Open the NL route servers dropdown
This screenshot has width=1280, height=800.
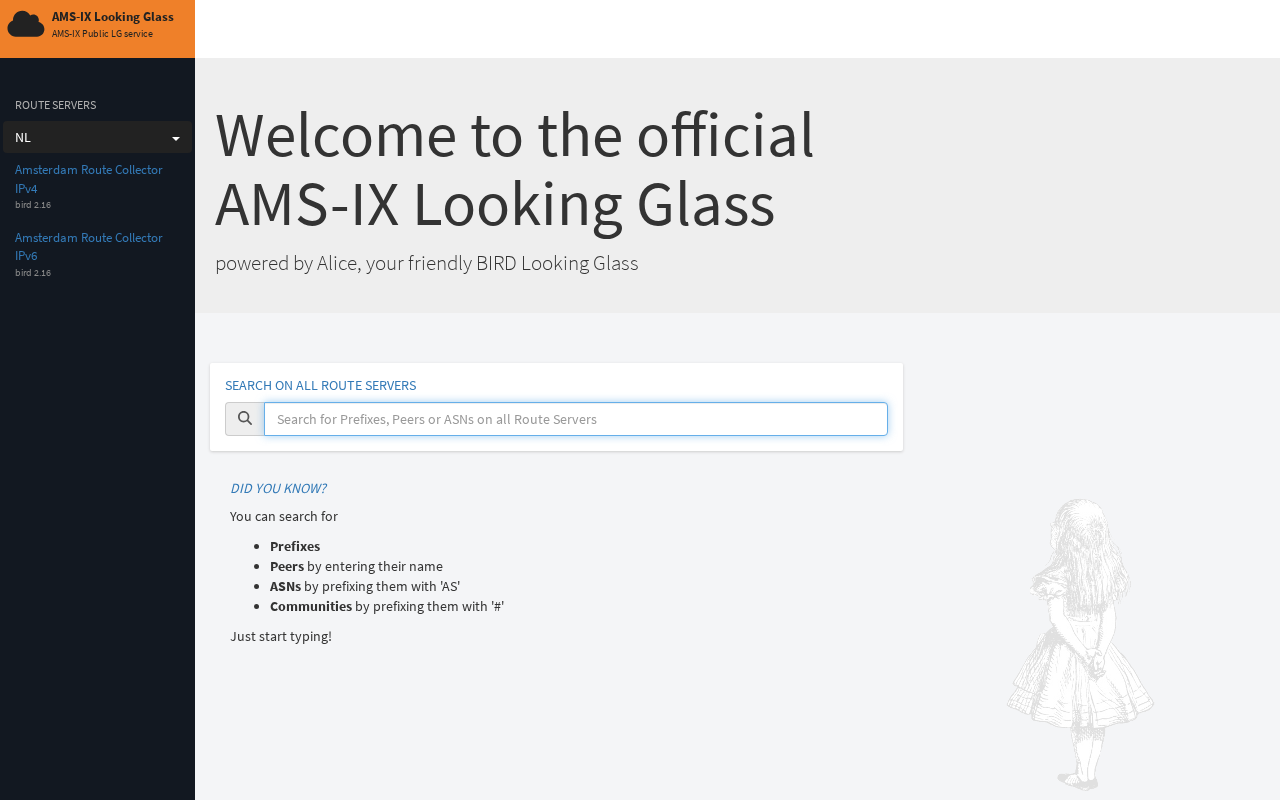point(97,137)
